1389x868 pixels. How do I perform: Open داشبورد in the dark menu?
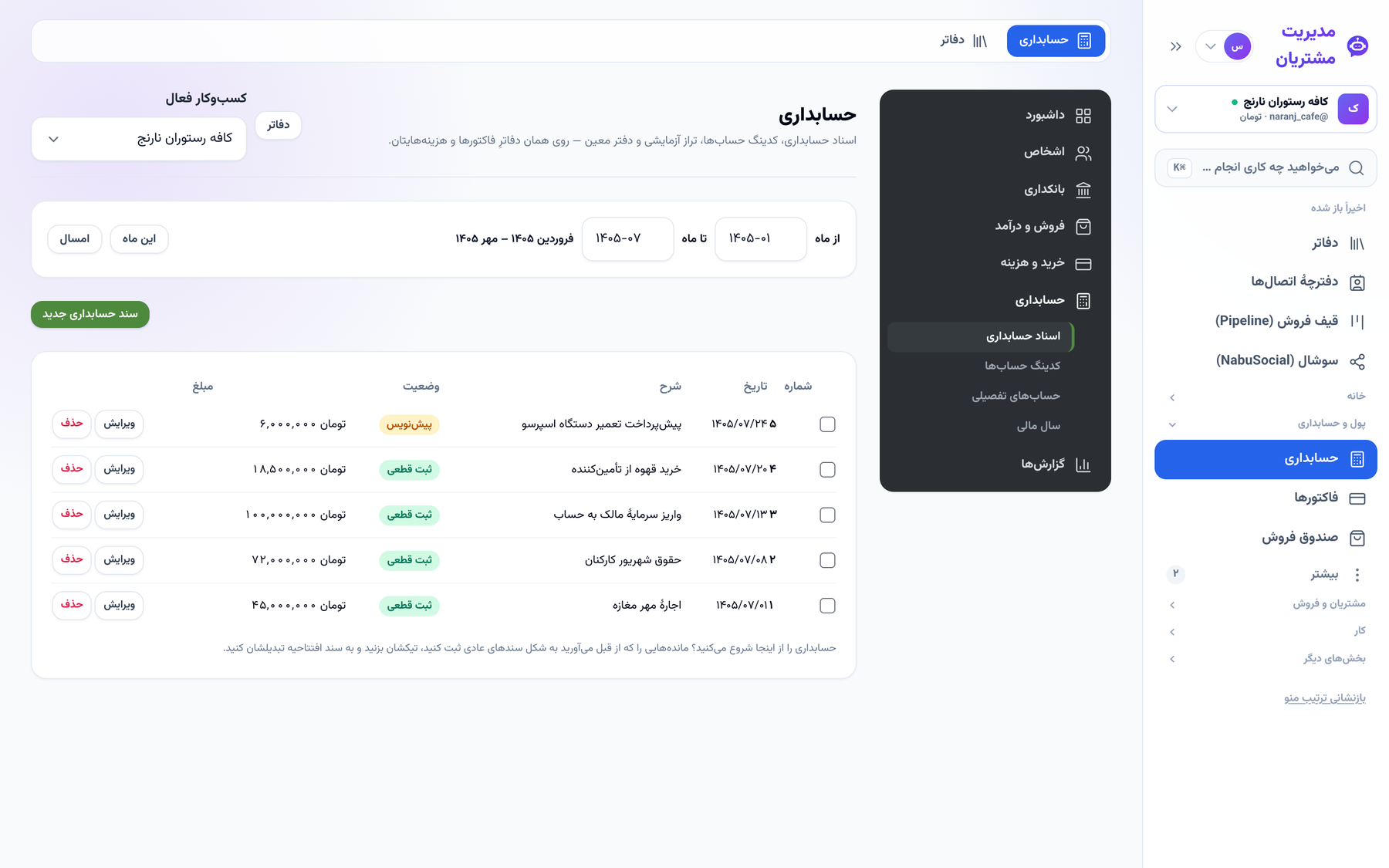995,115
